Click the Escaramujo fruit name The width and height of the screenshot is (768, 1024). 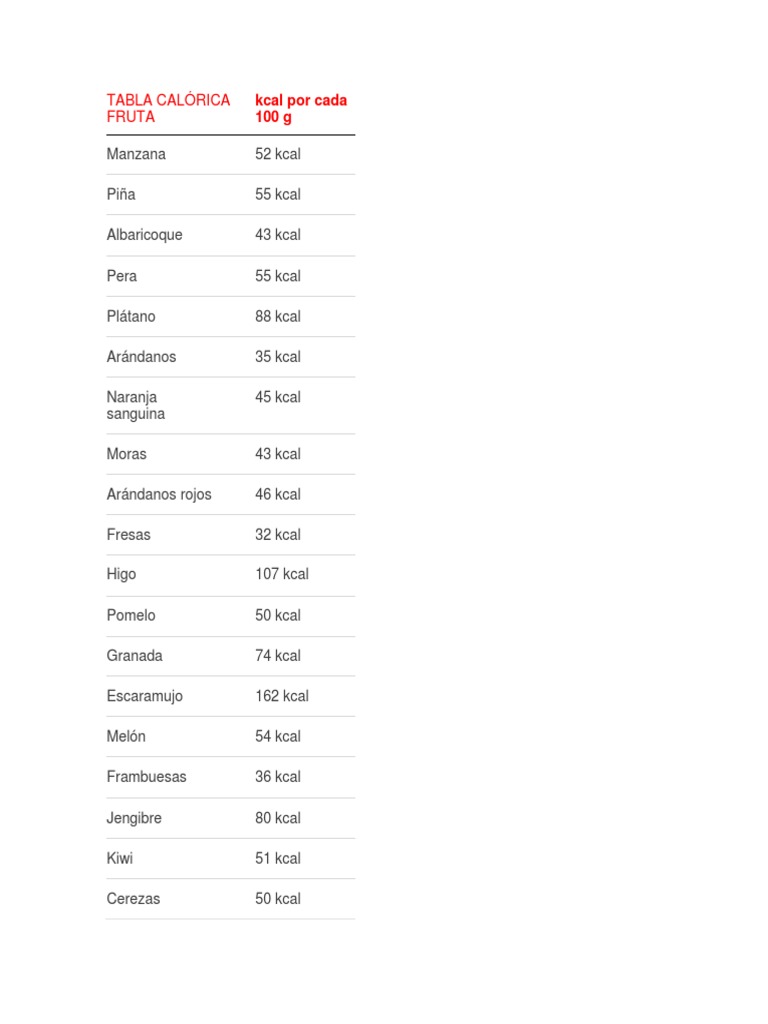coord(144,696)
